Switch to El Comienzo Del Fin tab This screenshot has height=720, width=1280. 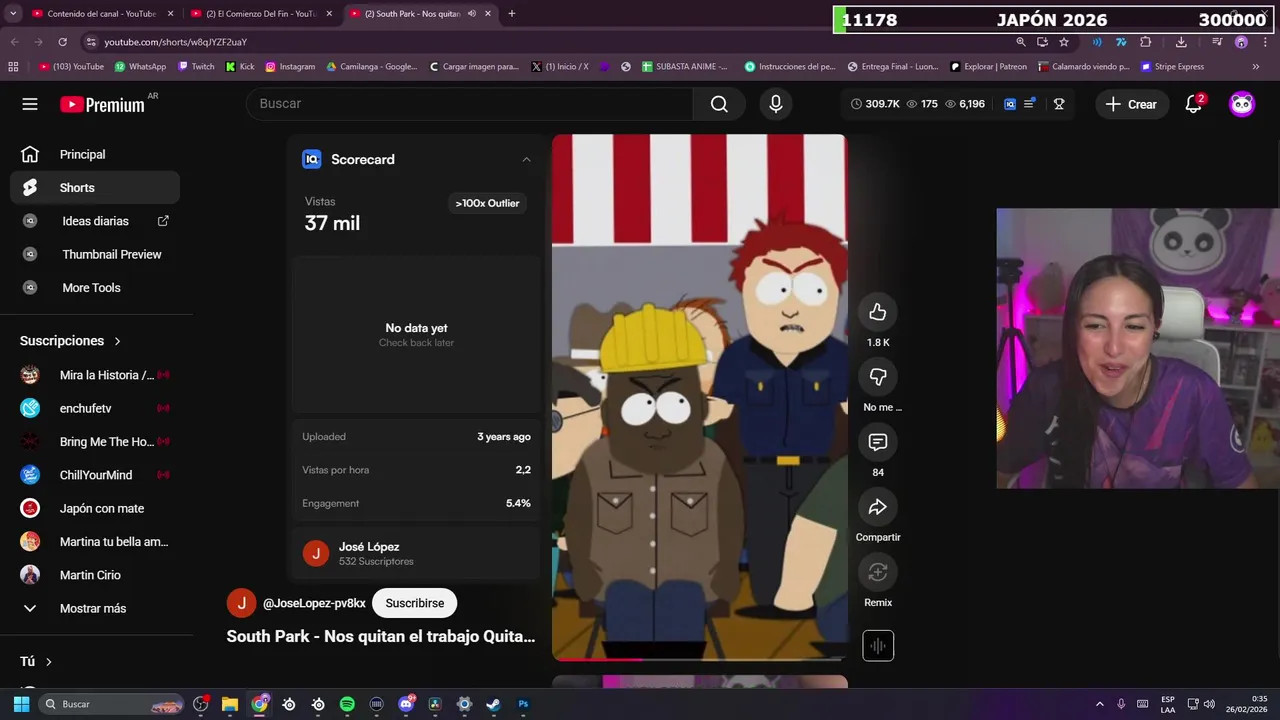click(262, 14)
